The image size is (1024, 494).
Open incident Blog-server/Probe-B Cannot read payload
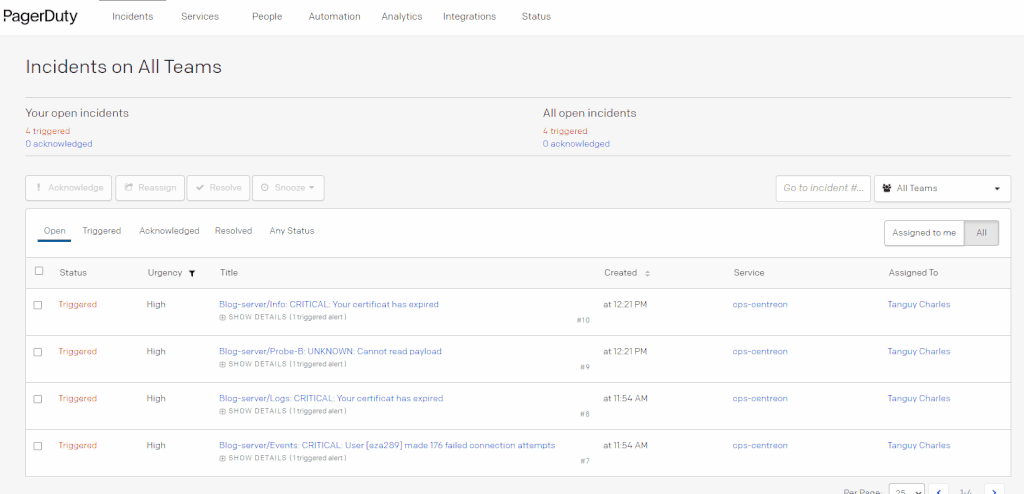tap(330, 352)
